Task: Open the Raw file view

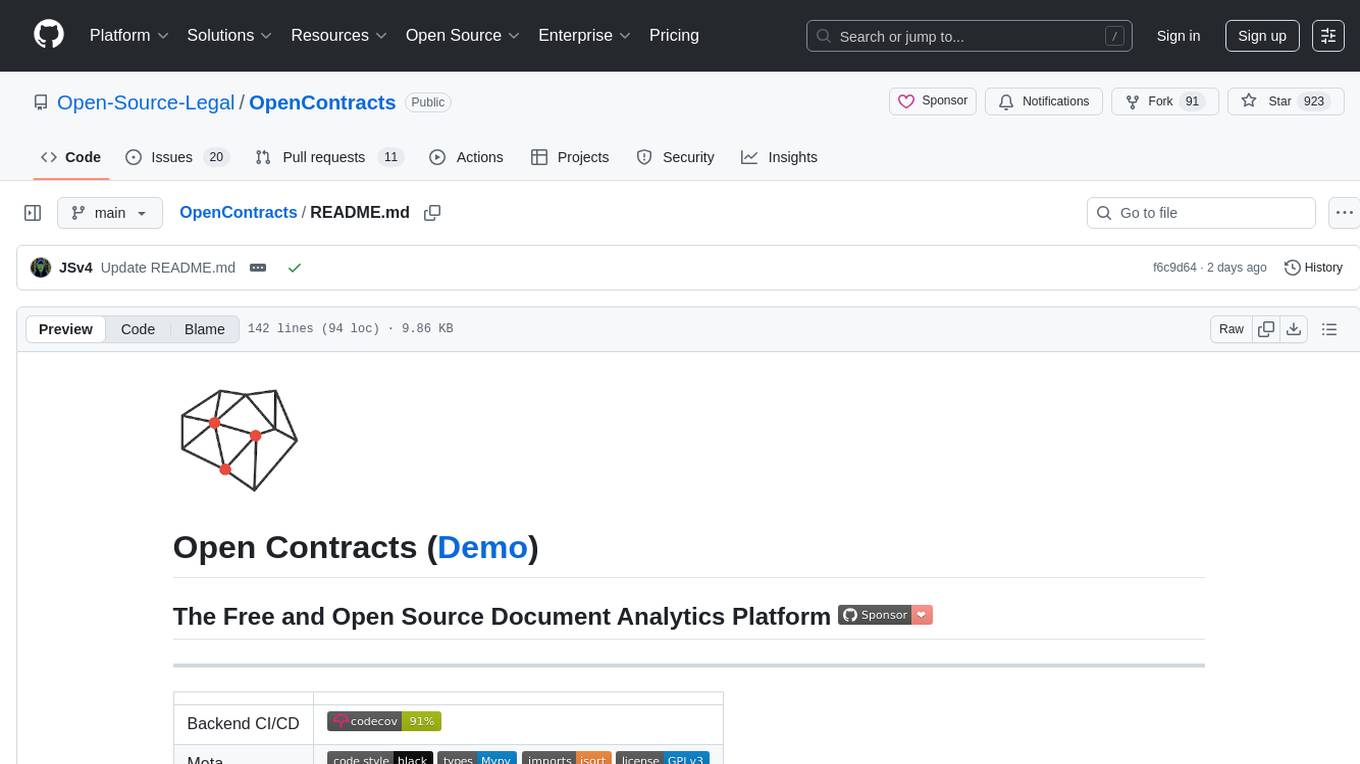Action: pyautogui.click(x=1231, y=329)
